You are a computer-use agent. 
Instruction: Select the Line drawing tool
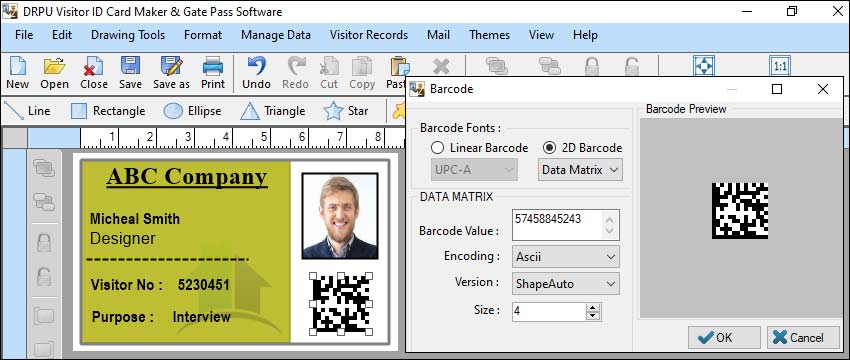28,111
